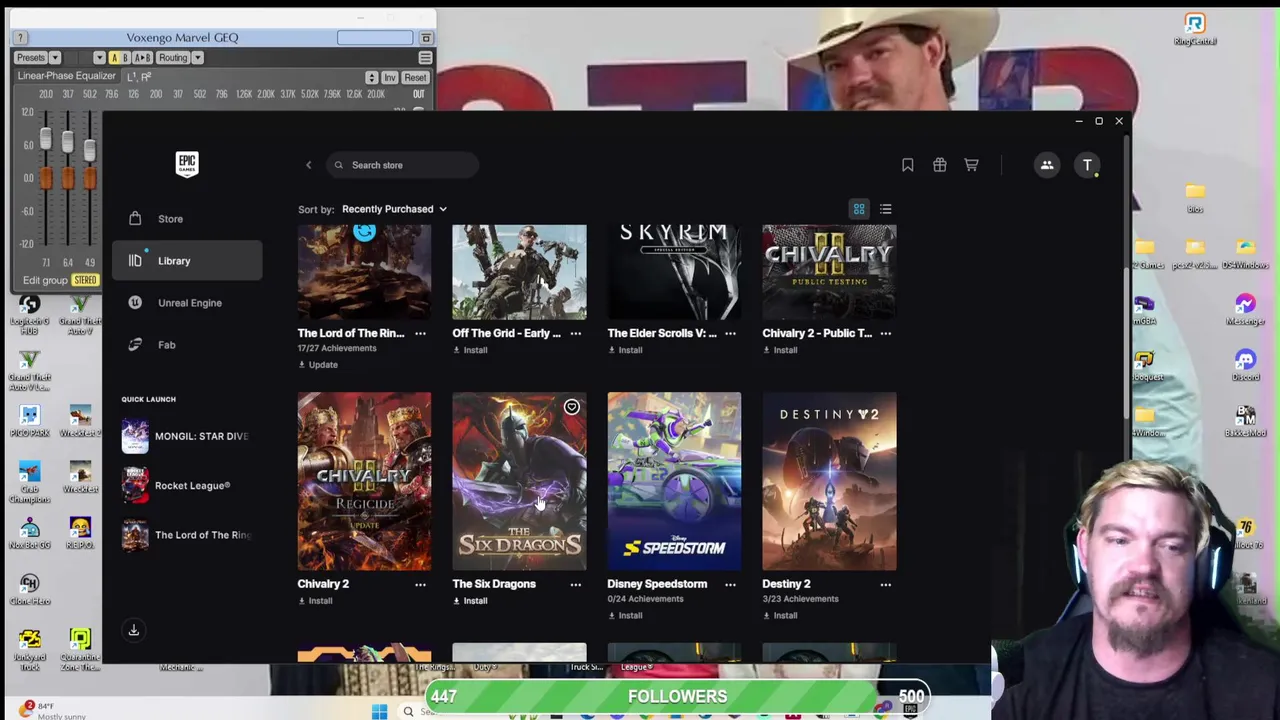Open the Voxengo help question-mark button
This screenshot has width=1280, height=720.
coord(20,38)
